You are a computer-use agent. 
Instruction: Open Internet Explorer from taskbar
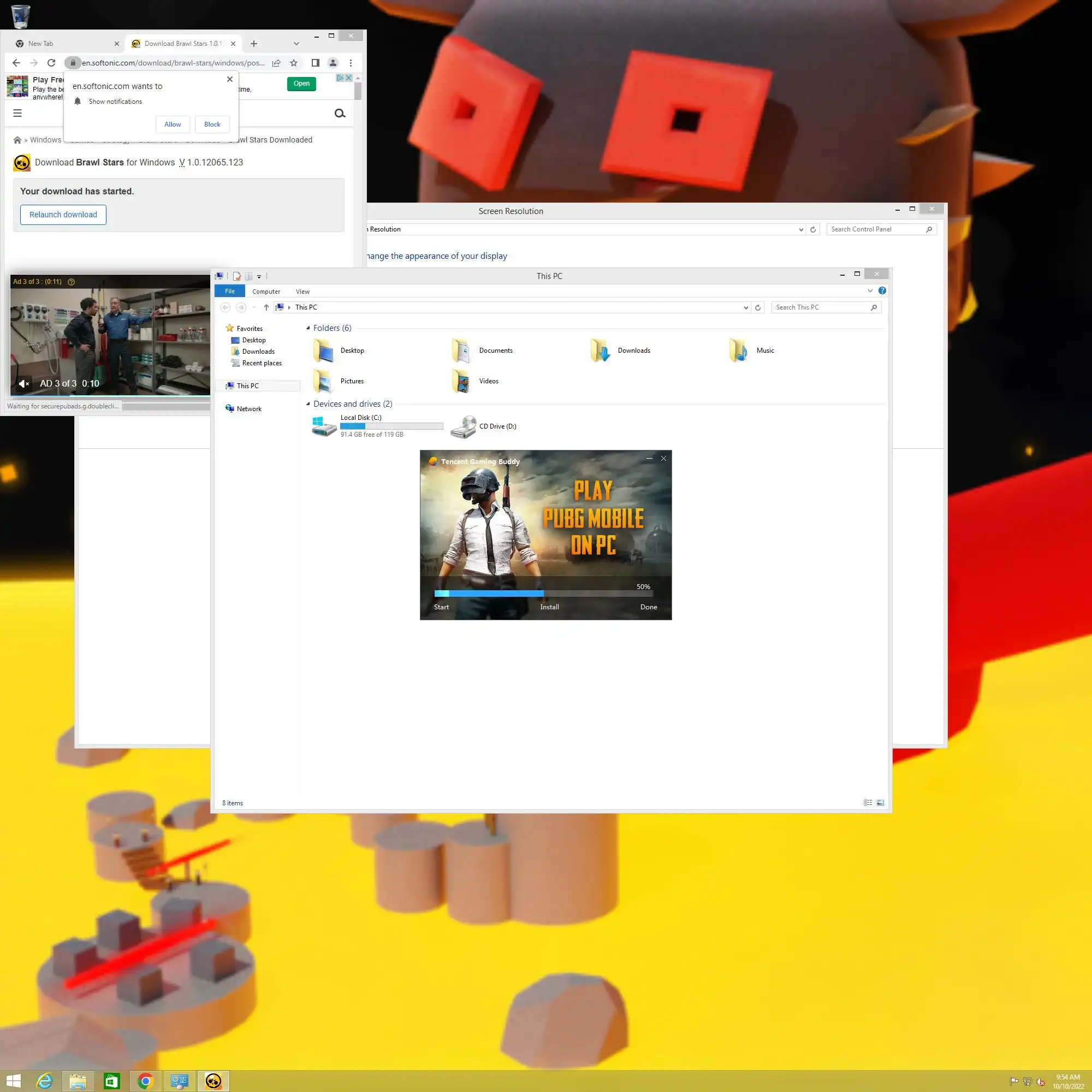click(44, 1081)
